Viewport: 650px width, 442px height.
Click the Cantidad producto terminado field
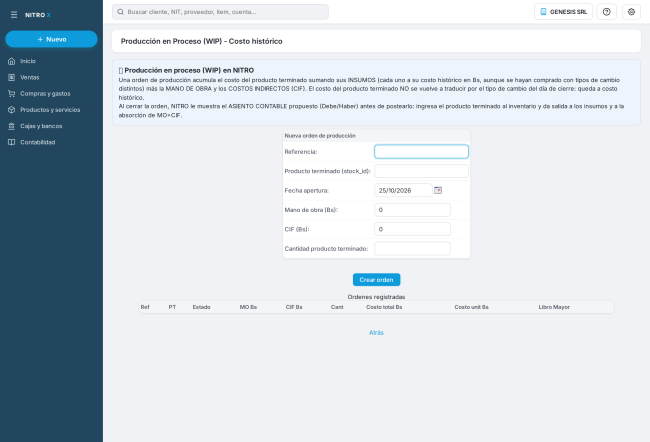tap(412, 249)
